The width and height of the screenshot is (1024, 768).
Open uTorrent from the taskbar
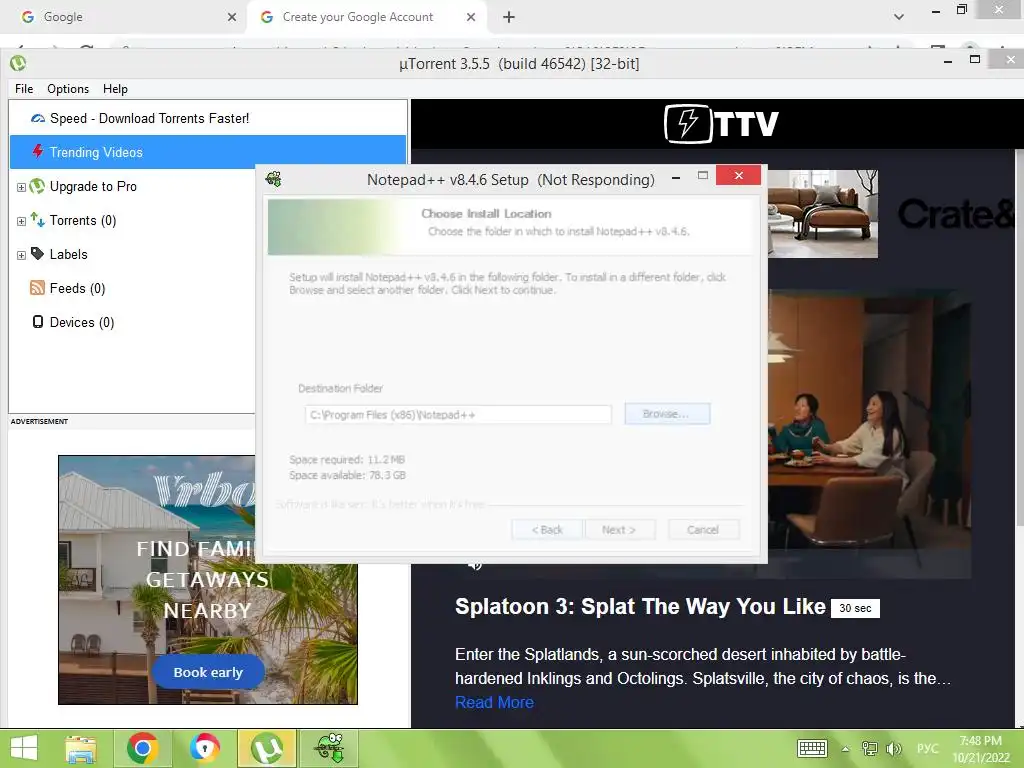click(x=266, y=748)
